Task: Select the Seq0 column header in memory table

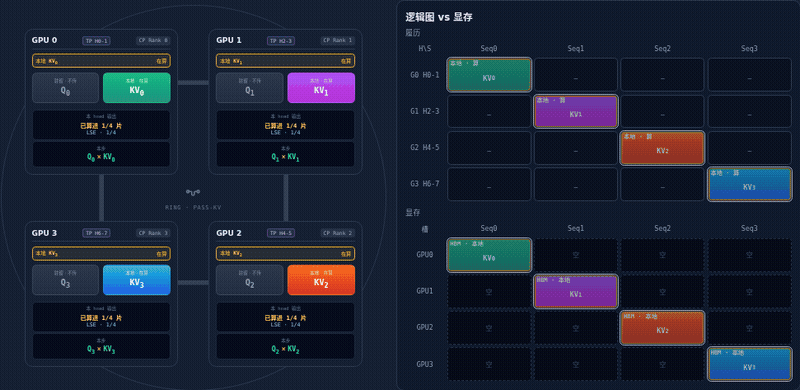Action: coord(489,229)
